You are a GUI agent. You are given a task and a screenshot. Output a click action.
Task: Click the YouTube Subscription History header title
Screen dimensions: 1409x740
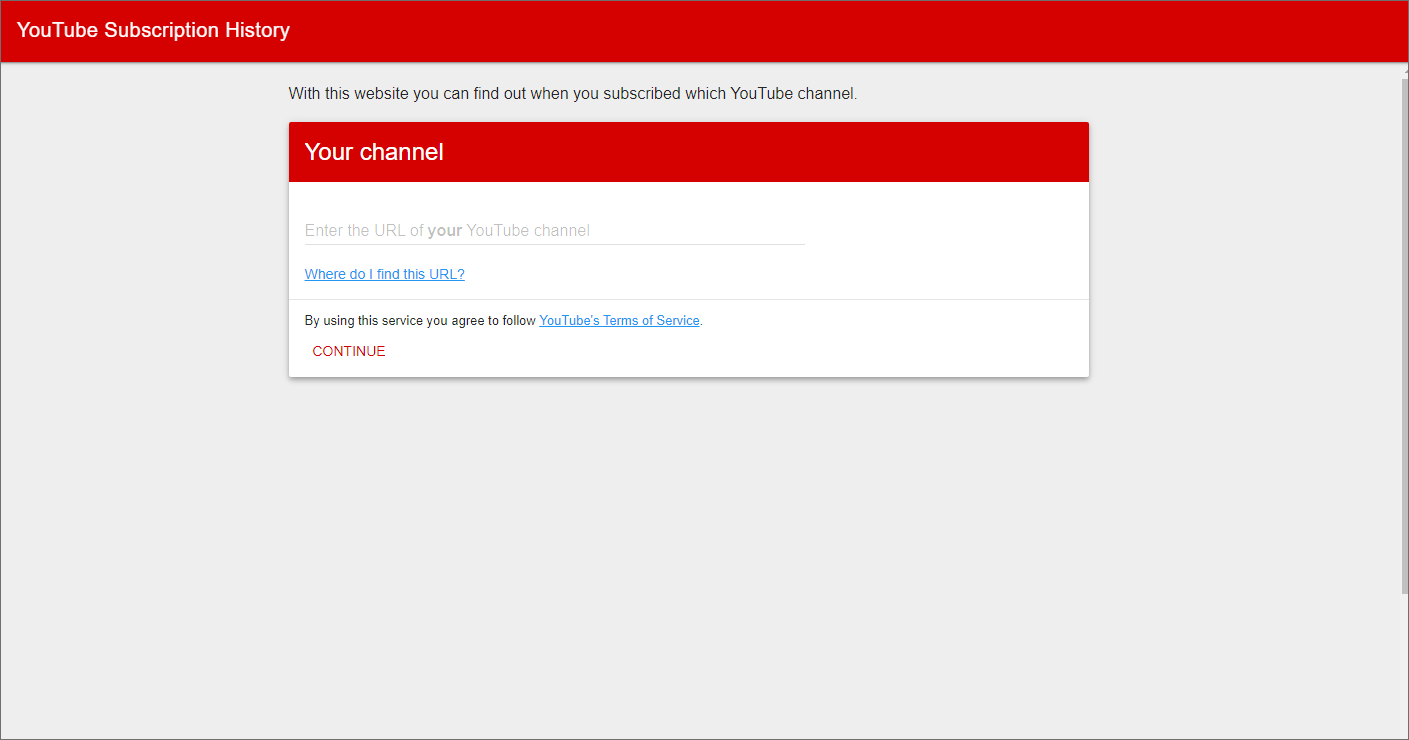click(x=153, y=30)
